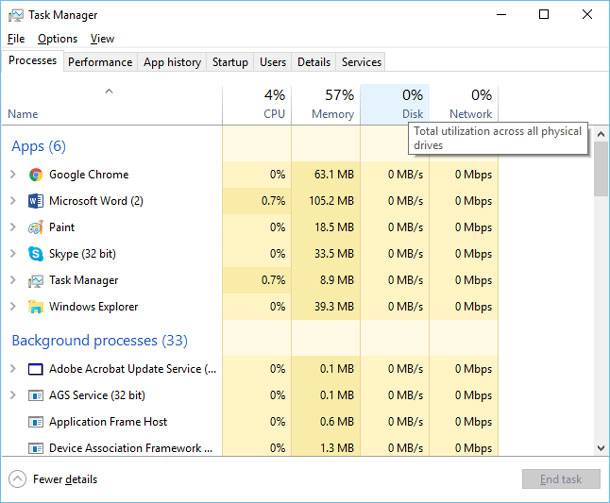Switch to the Services tab

tap(361, 62)
